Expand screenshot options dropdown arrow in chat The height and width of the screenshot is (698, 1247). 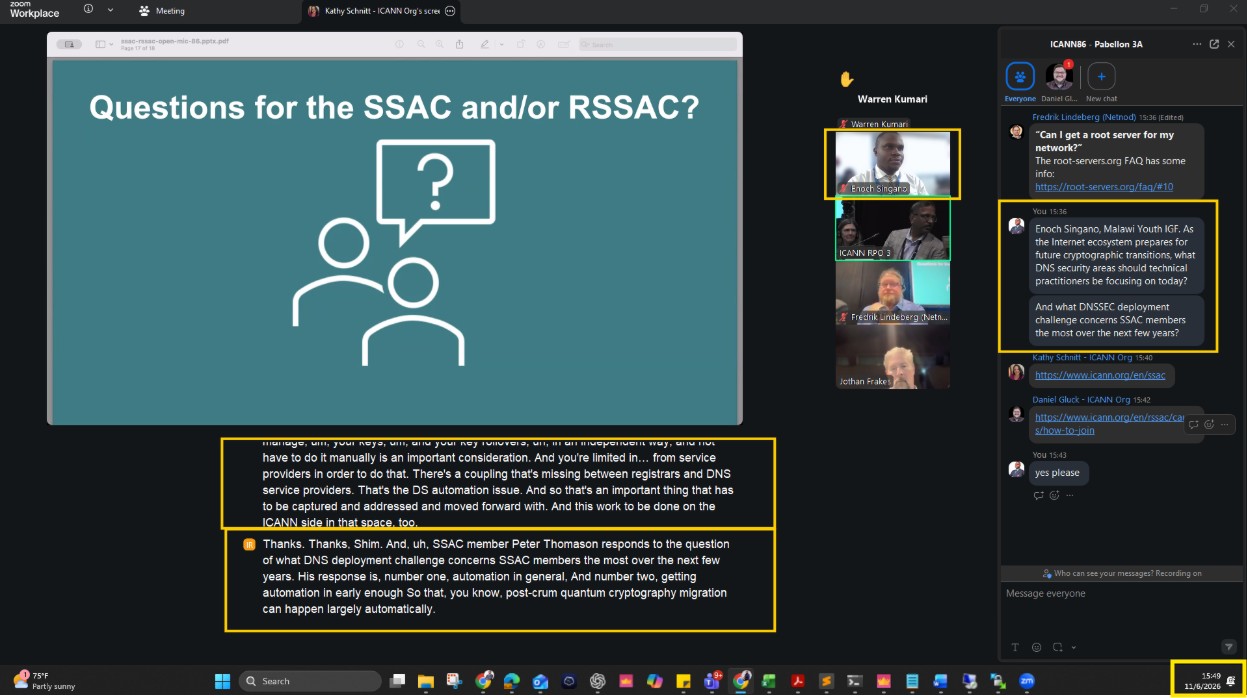[1075, 647]
